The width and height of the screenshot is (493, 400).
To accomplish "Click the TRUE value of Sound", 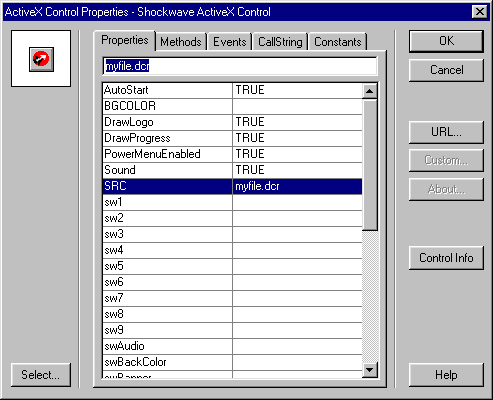I will click(250, 170).
